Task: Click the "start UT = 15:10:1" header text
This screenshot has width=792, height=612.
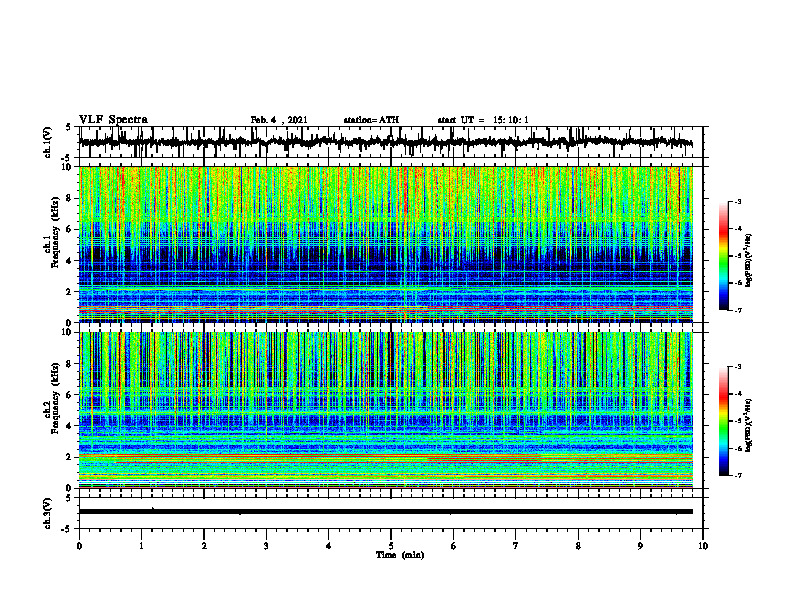Action: coord(483,120)
